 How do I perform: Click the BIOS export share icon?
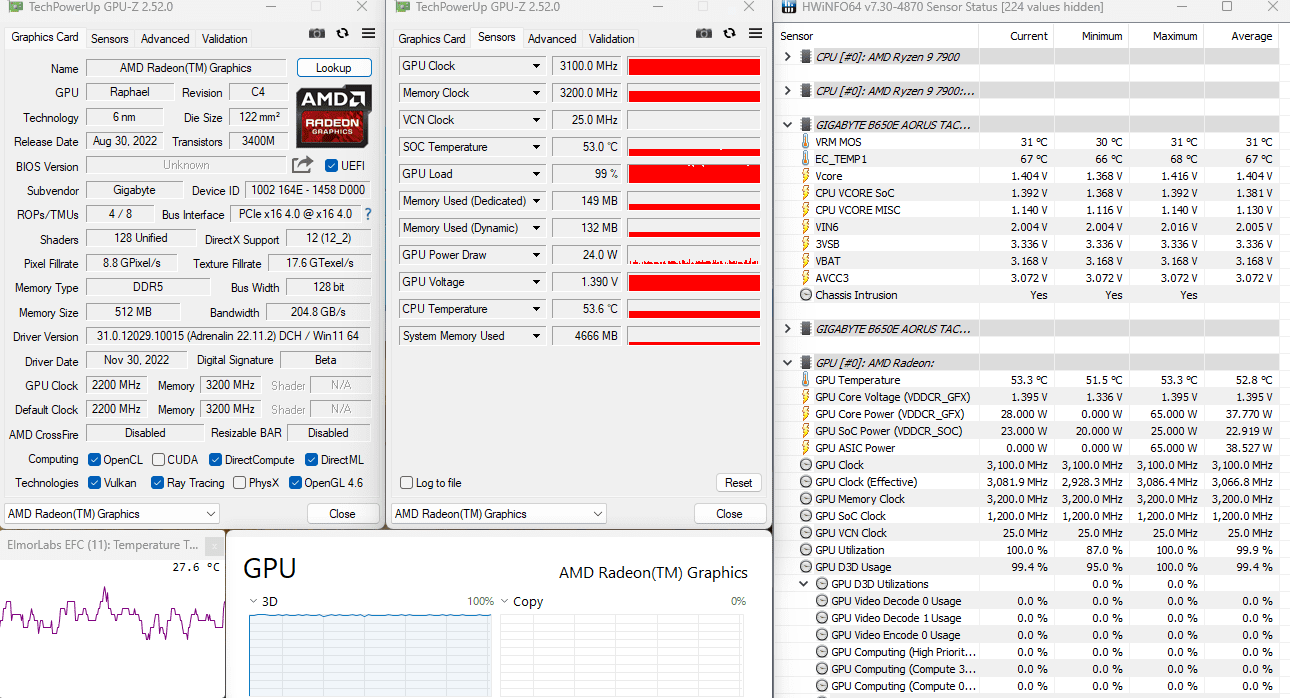click(302, 165)
